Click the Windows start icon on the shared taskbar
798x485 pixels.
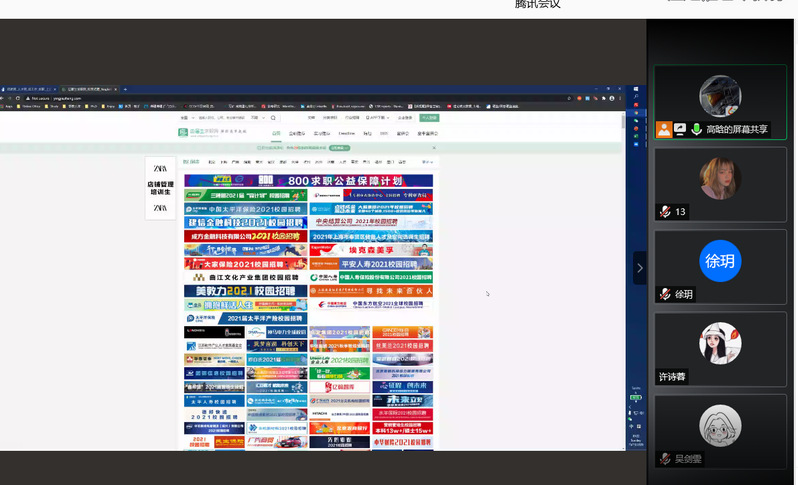(x=636, y=90)
